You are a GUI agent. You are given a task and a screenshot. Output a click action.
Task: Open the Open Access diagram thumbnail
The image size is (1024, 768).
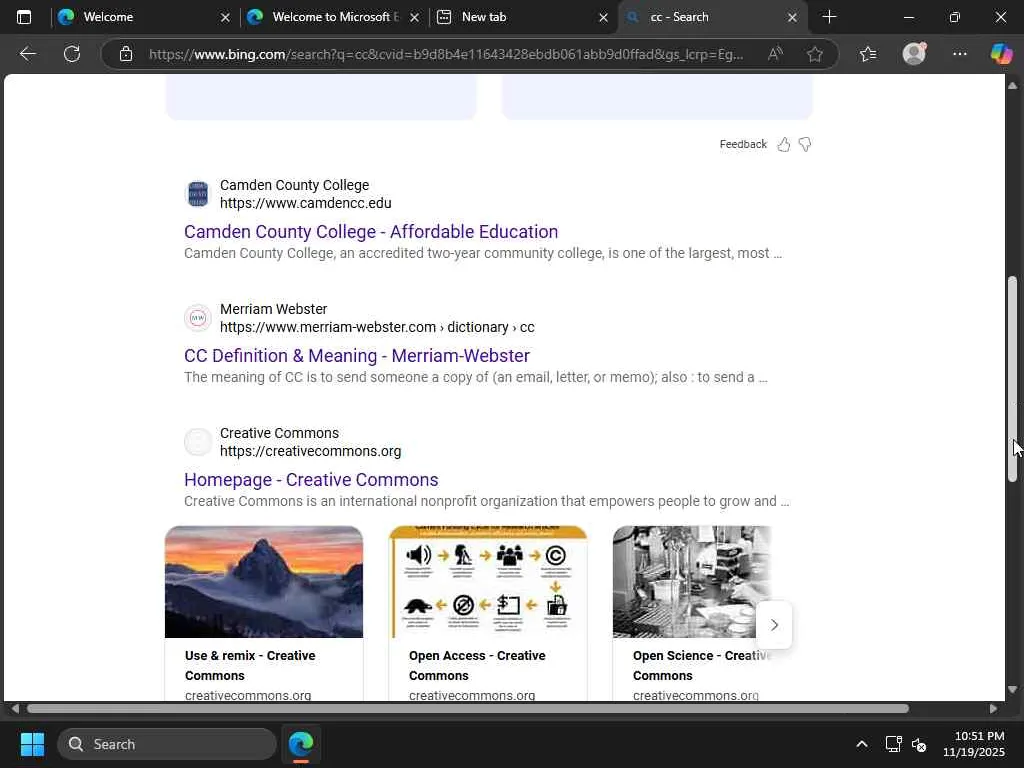tap(488, 582)
